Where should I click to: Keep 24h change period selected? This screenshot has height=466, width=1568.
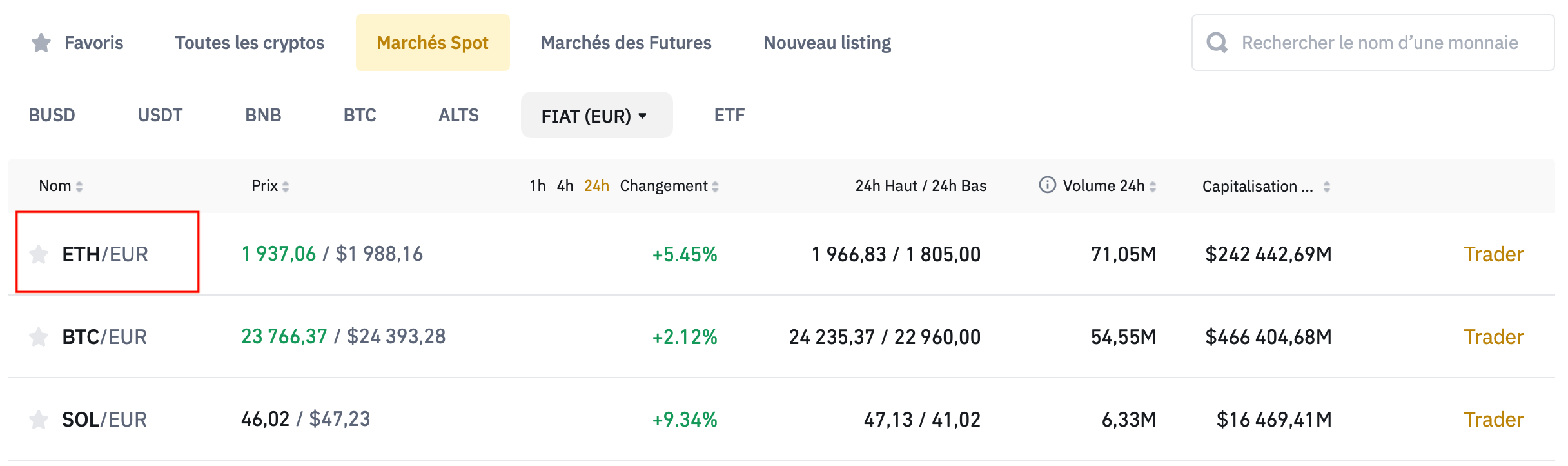pyautogui.click(x=596, y=185)
